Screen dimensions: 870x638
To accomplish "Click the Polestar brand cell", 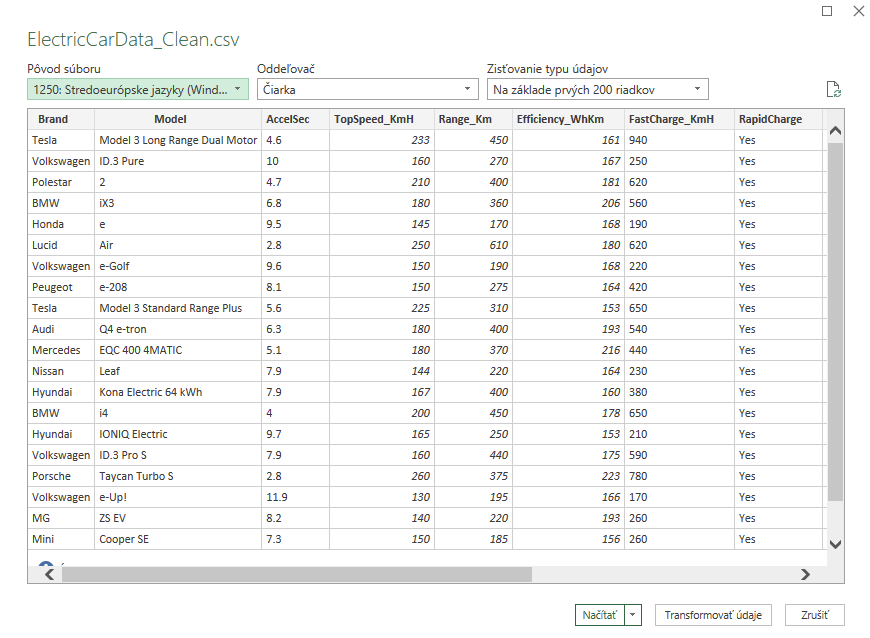I will coord(61,183).
